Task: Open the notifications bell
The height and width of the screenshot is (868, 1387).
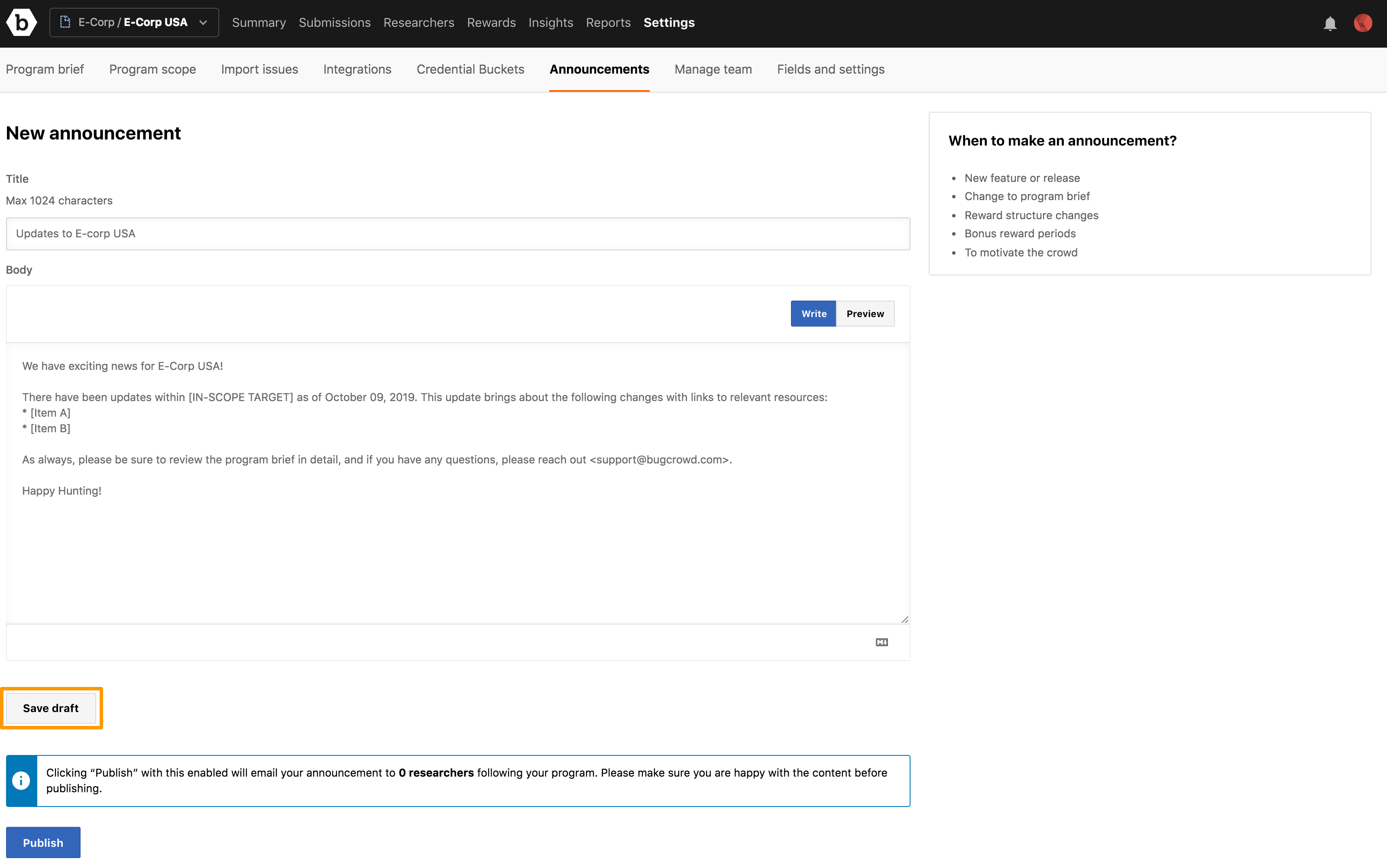Action: (x=1329, y=23)
